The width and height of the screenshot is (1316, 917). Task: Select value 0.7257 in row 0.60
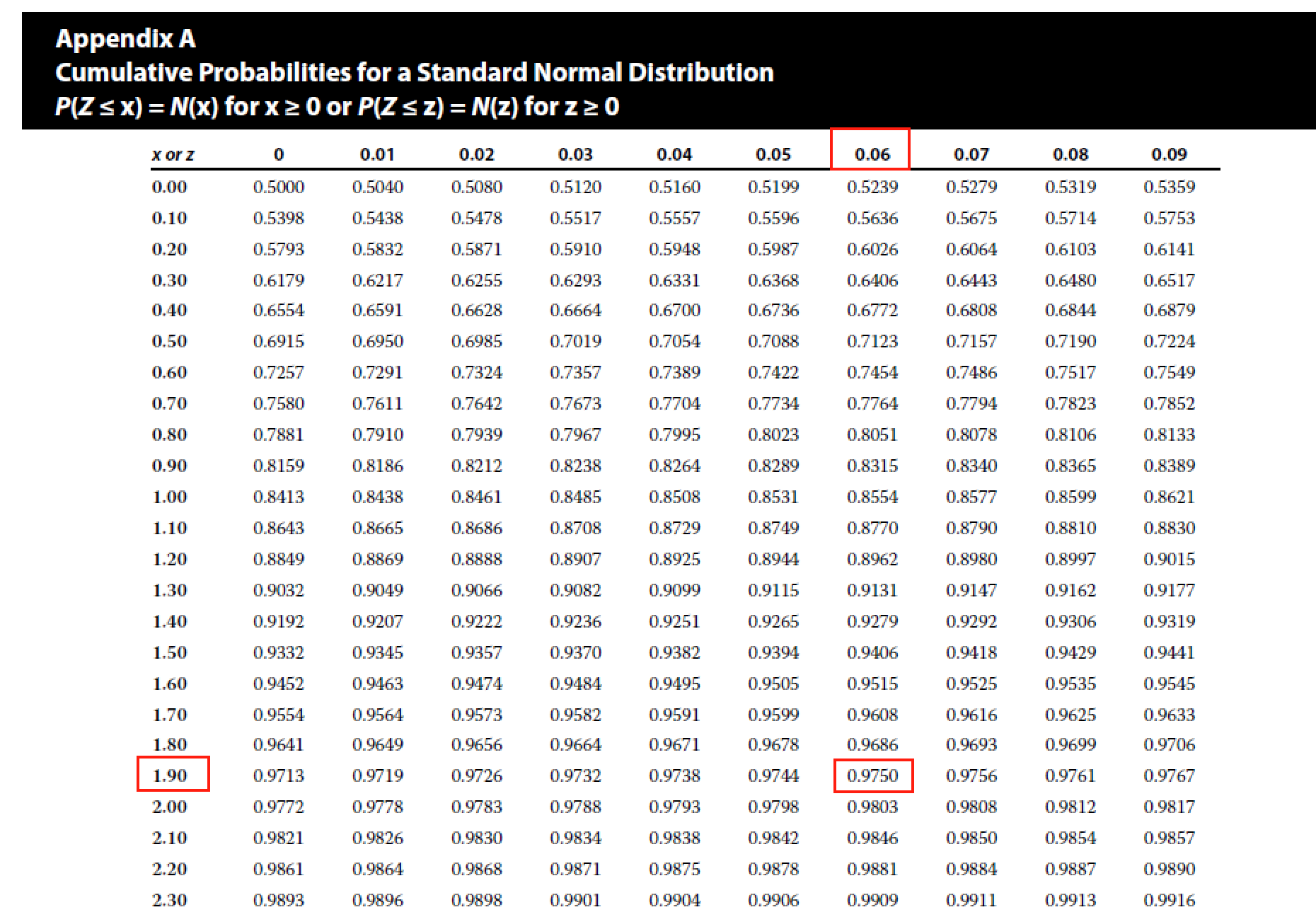click(279, 372)
